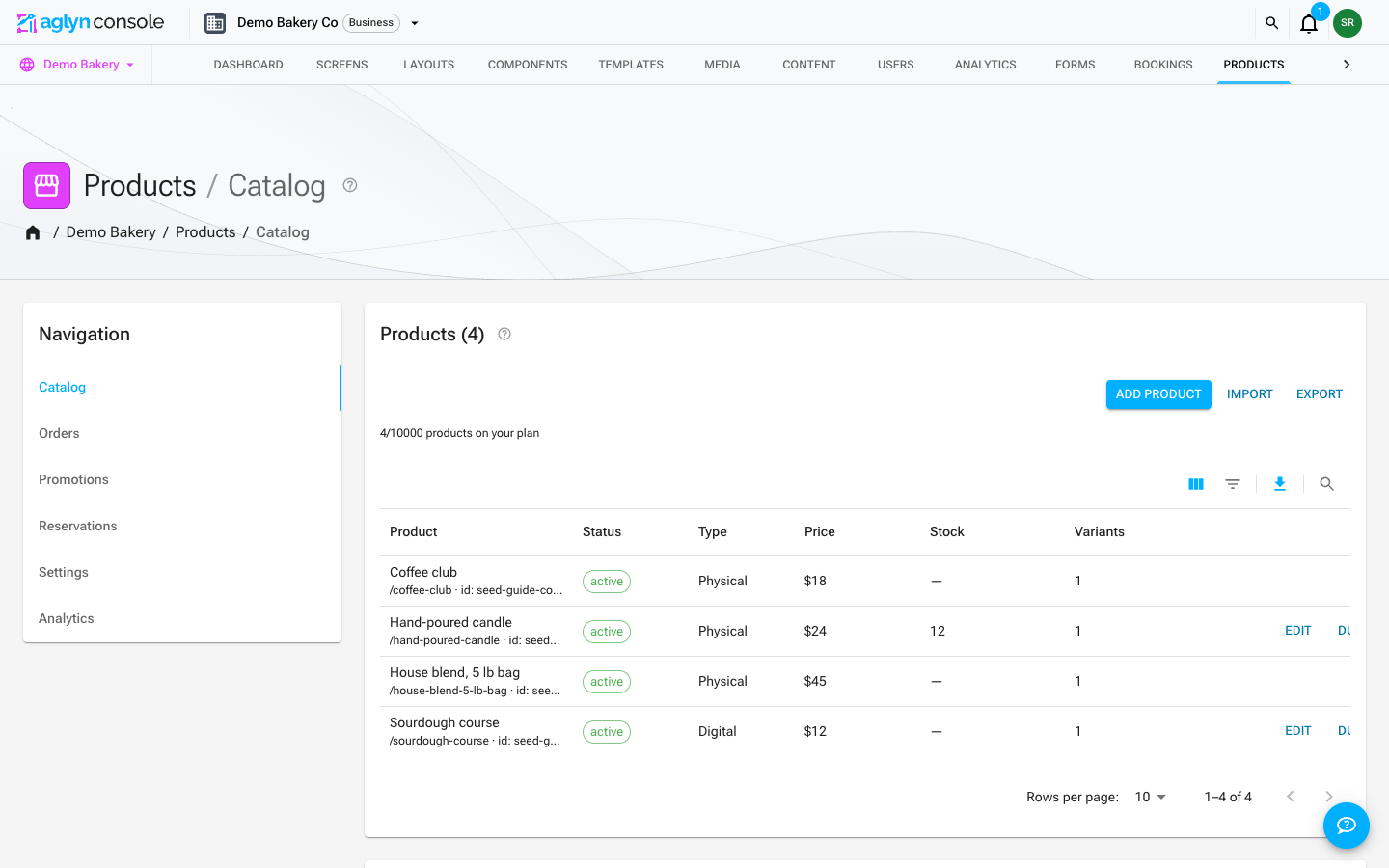Switch to the Screens tab
1389x868 pixels.
(x=342, y=65)
